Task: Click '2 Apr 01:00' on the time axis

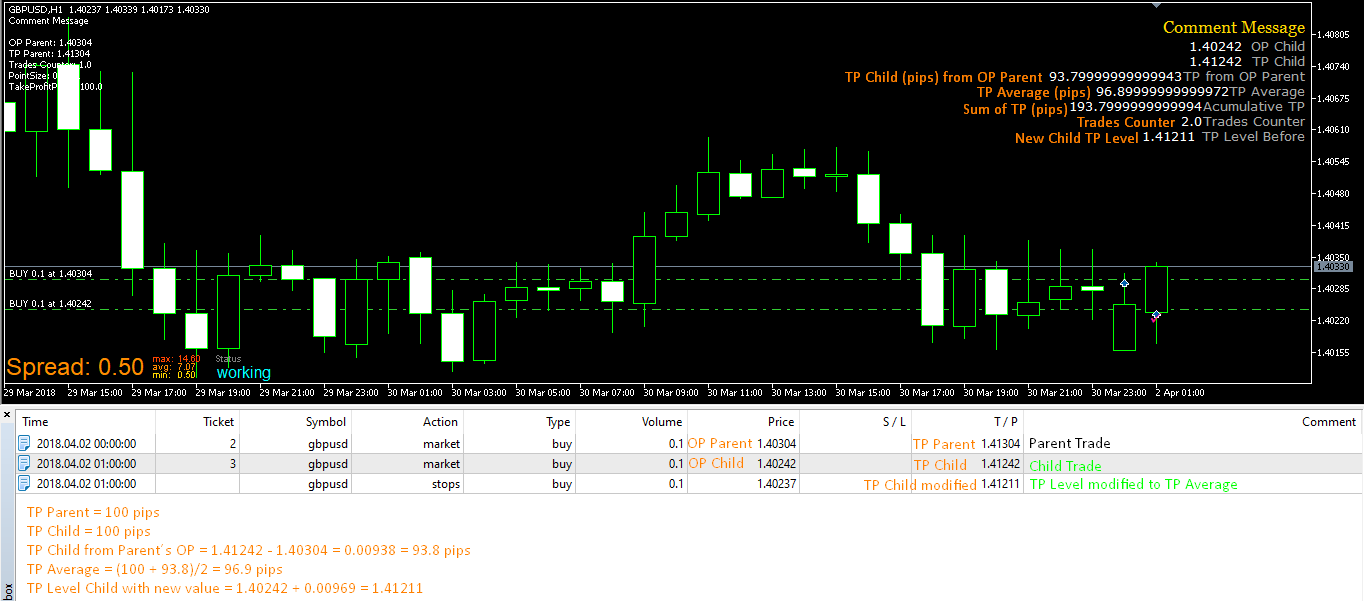Action: [x=1180, y=392]
